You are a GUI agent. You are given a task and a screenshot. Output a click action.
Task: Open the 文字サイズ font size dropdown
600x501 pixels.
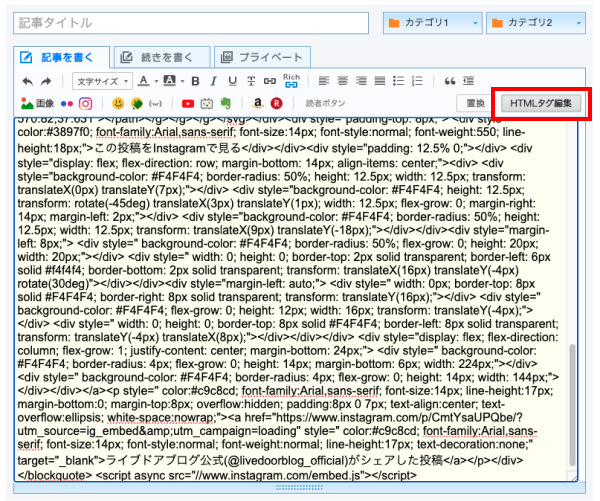102,81
